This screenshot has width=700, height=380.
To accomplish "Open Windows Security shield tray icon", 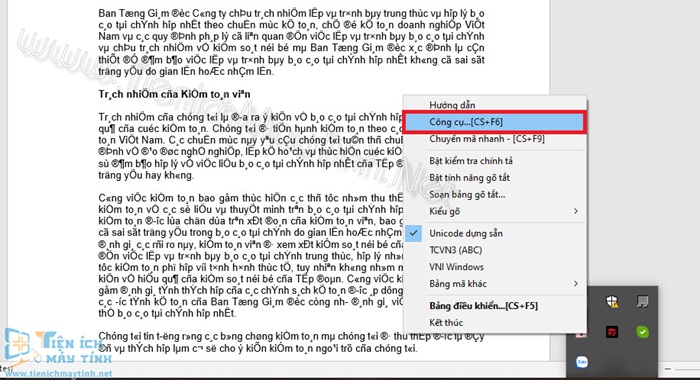I will coord(612,302).
